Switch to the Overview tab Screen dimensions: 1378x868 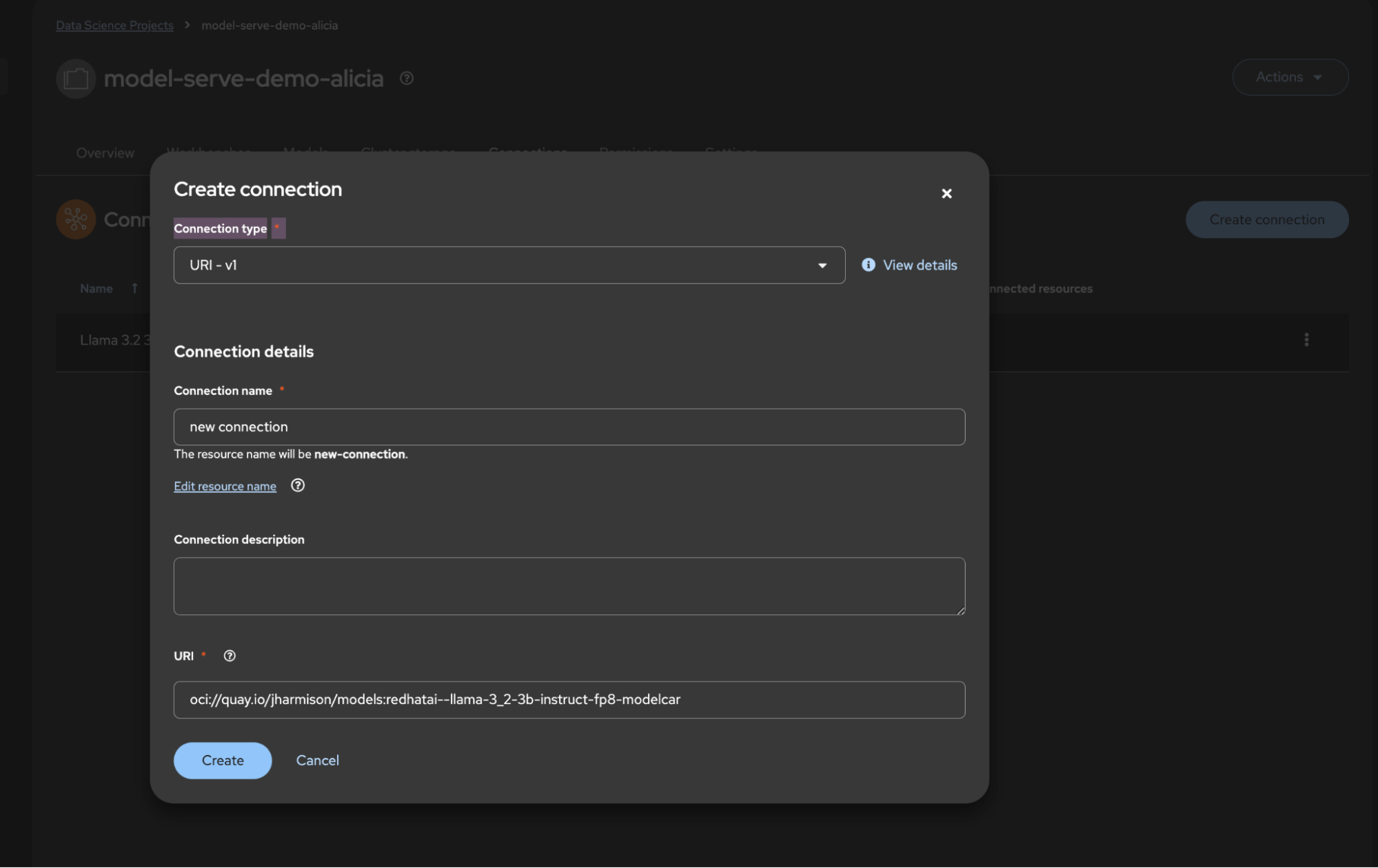pyautogui.click(x=105, y=153)
